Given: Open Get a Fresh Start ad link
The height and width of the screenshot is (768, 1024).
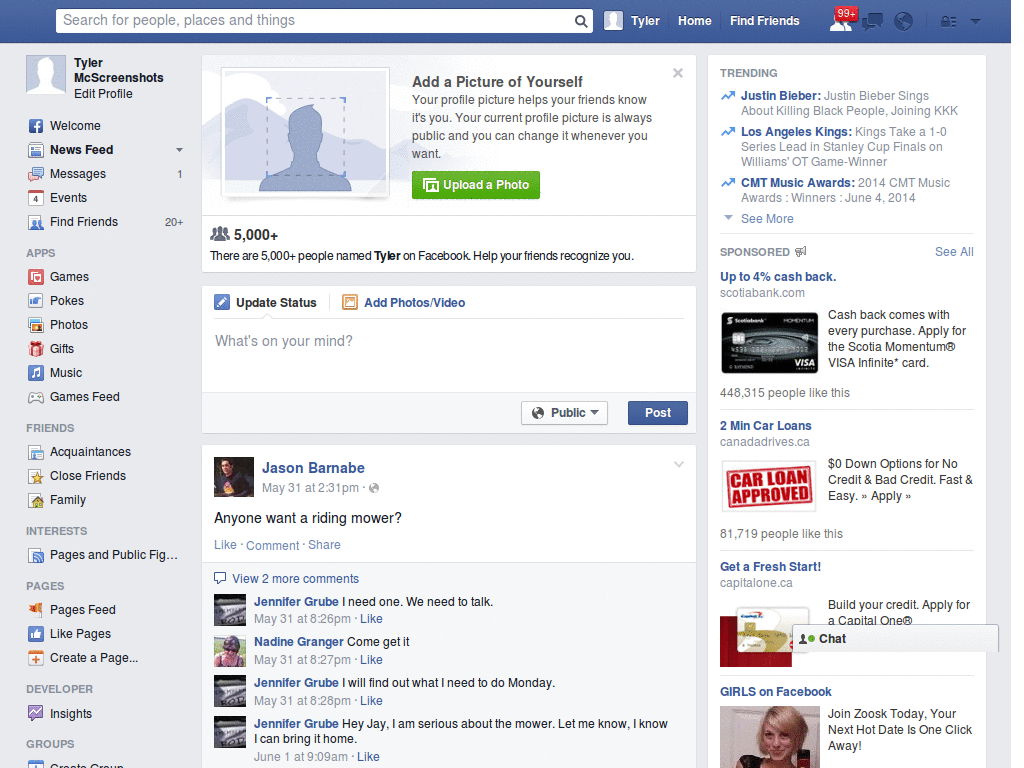Looking at the screenshot, I should coord(770,567).
